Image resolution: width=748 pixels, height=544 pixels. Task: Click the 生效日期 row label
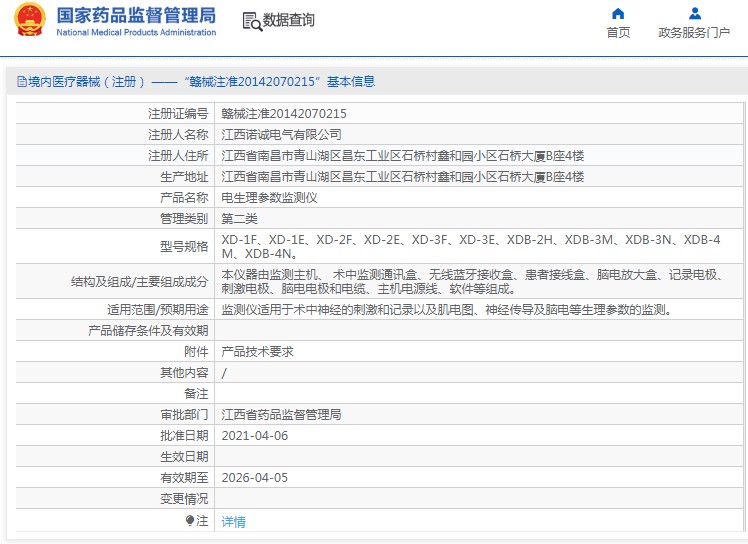[x=184, y=457]
